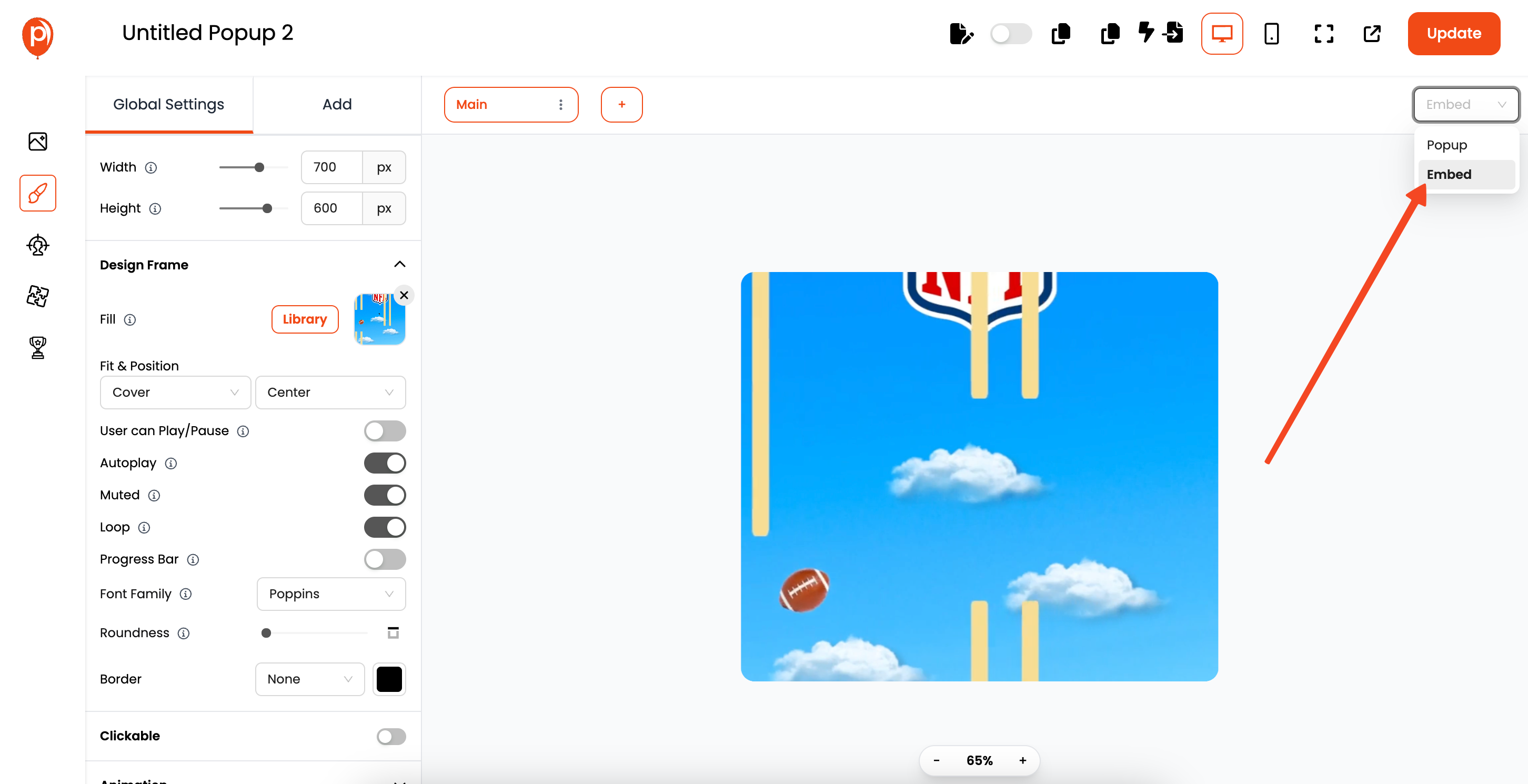Enable the Clickable toggle

(x=391, y=736)
